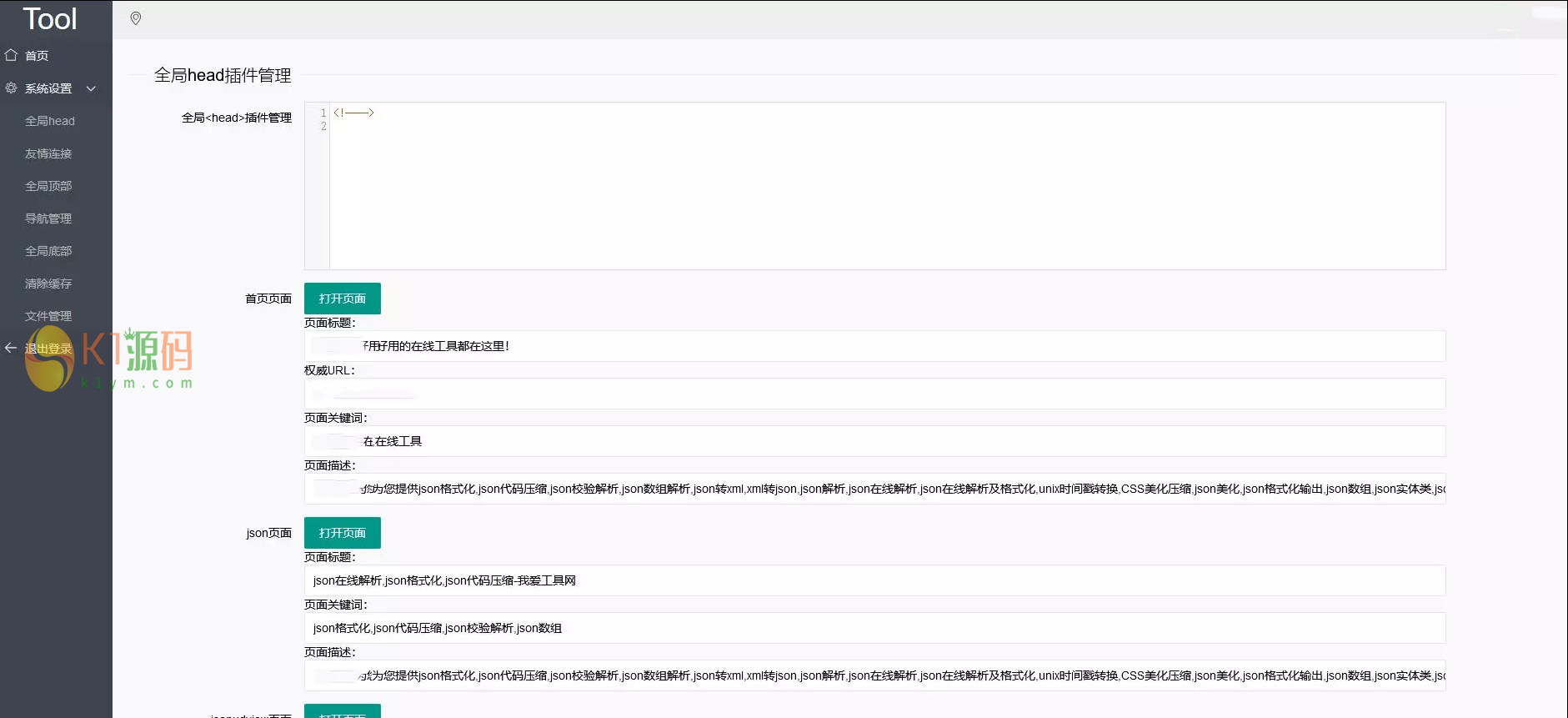Image resolution: width=1568 pixels, height=718 pixels.
Task: Click the json页面 section label
Action: (x=268, y=533)
